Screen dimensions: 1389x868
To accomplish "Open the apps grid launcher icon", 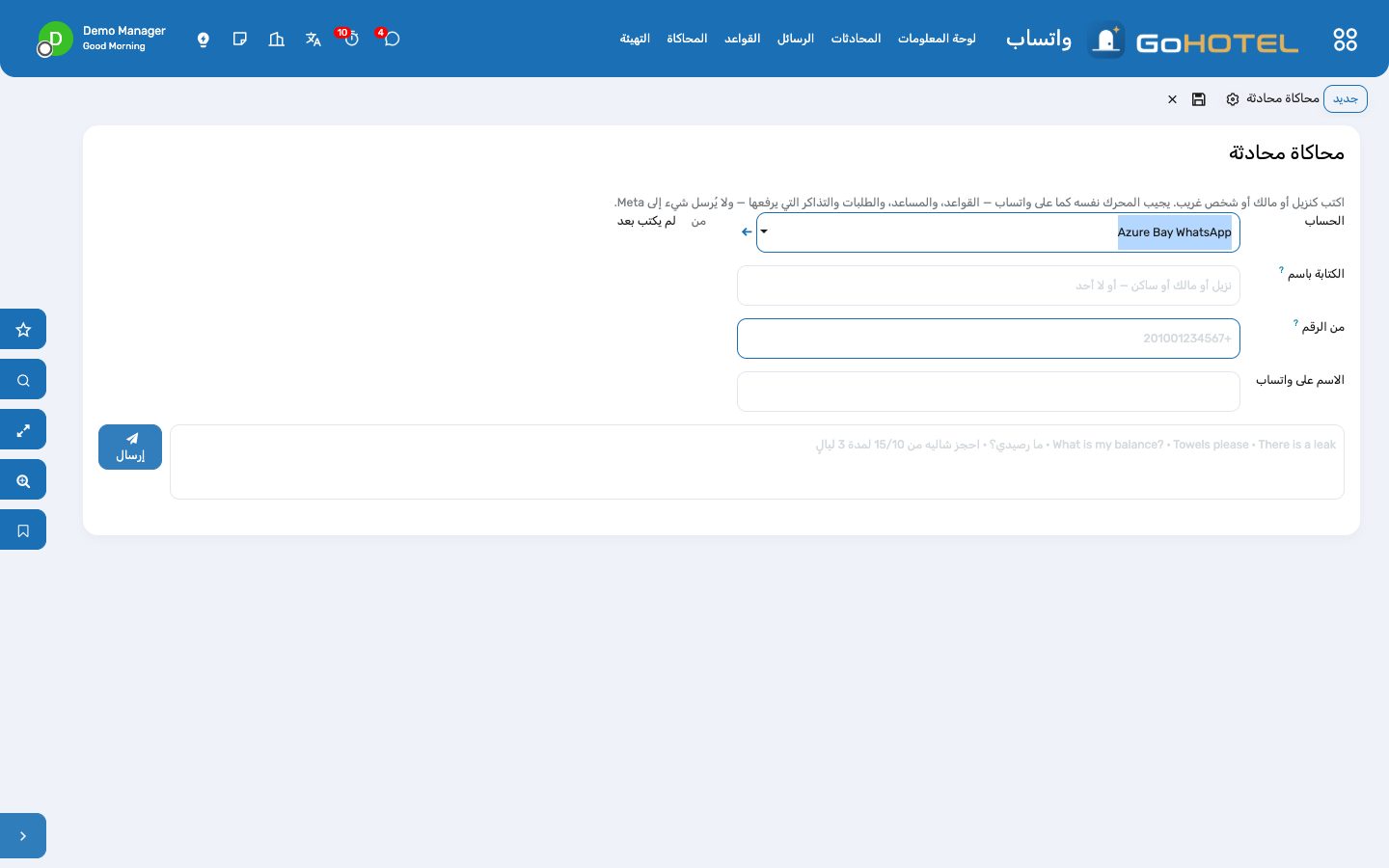I will pyautogui.click(x=1345, y=40).
